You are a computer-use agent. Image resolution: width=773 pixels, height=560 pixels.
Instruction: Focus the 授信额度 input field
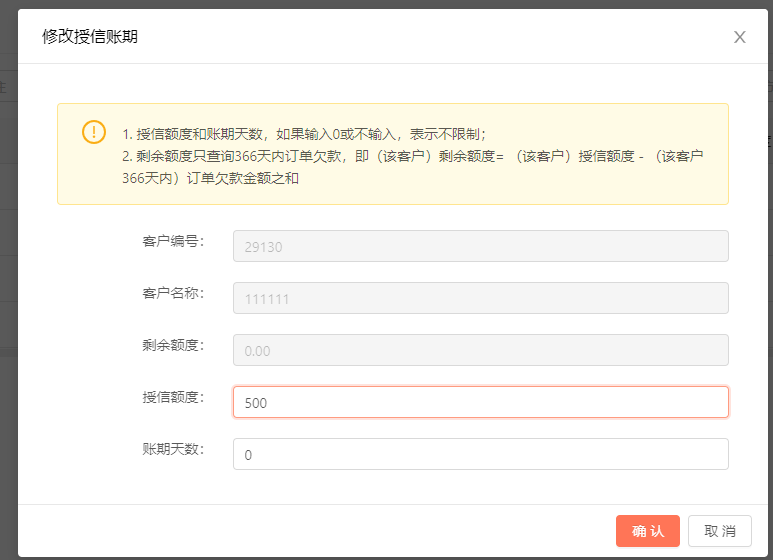481,402
